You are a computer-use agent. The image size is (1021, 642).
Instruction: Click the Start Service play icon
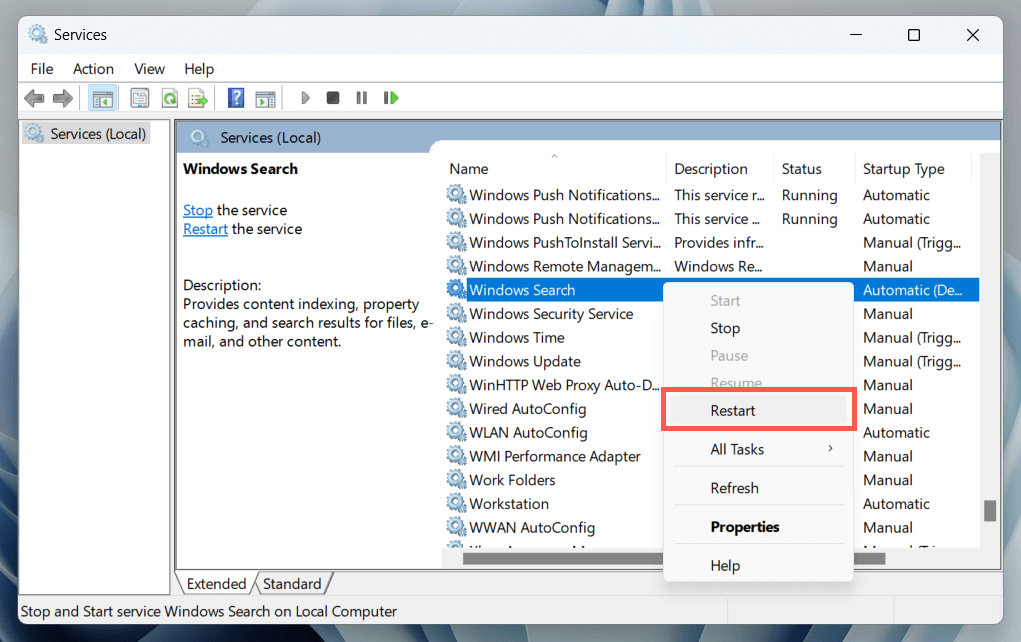(305, 98)
